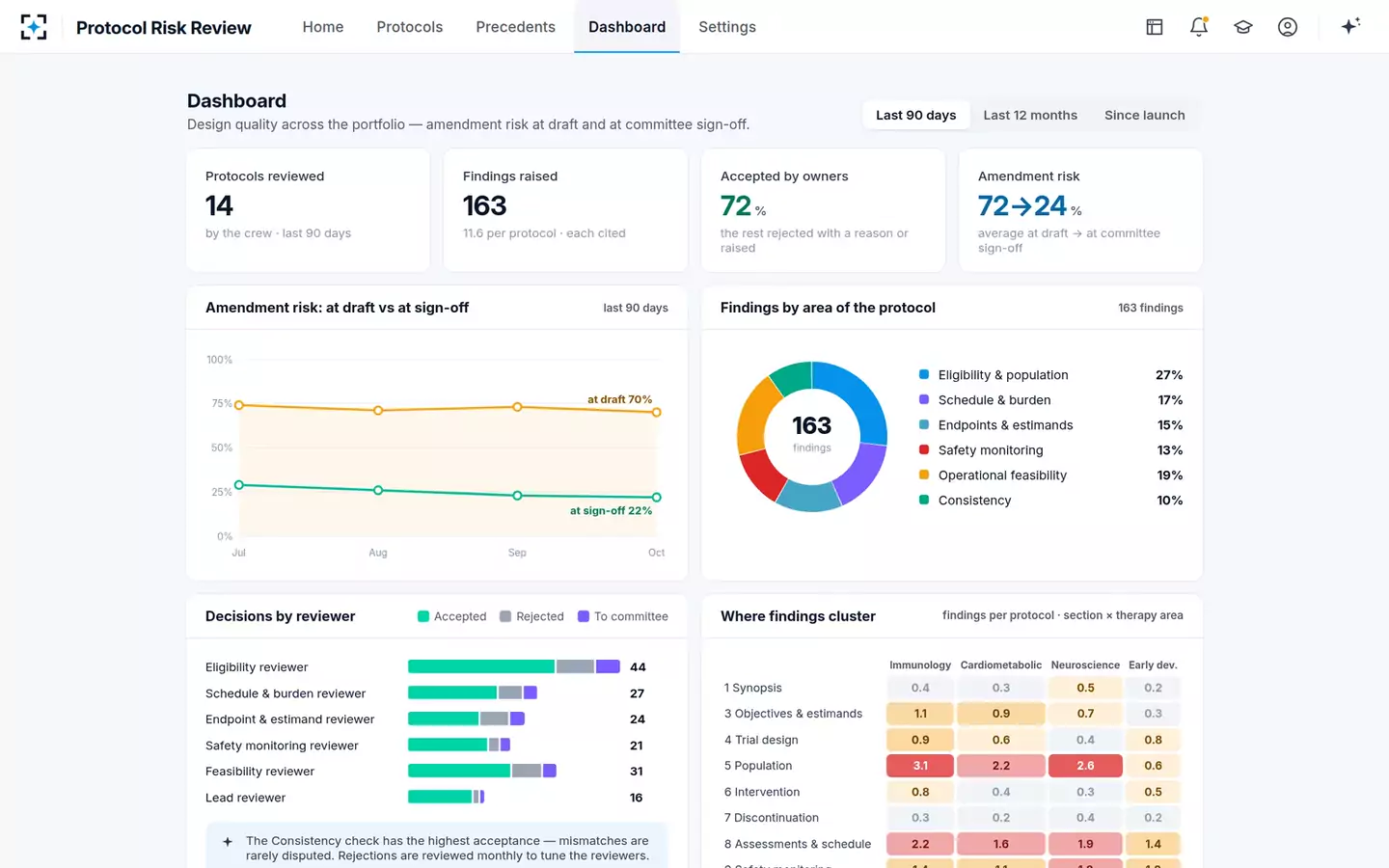
Task: Click the Protocol Risk Review logo icon
Action: (34, 27)
